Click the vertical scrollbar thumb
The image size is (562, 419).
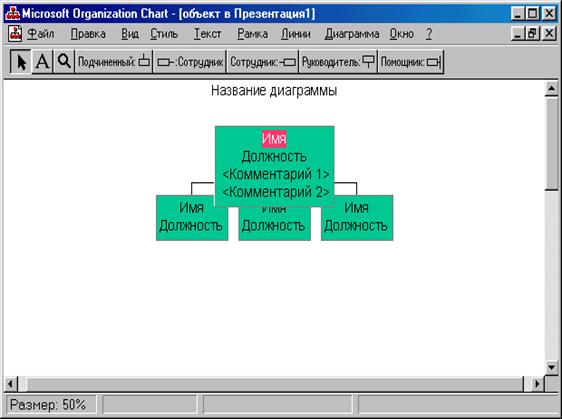coord(551,143)
